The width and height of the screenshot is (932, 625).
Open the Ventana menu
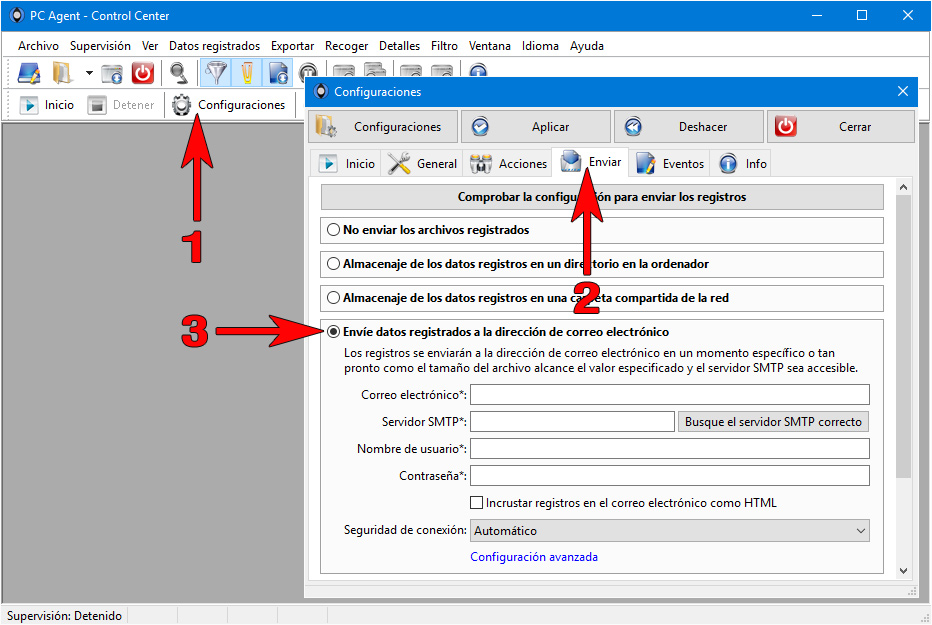click(x=490, y=46)
